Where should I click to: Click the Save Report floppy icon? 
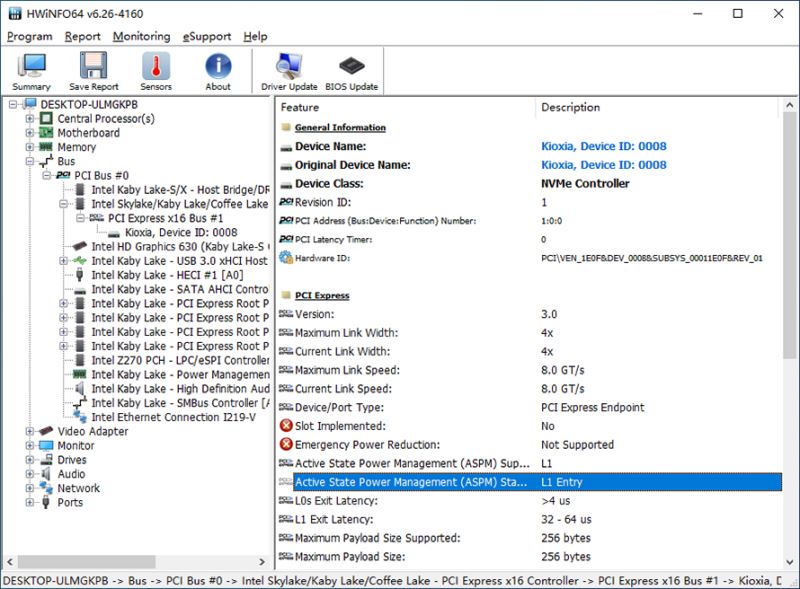click(94, 71)
